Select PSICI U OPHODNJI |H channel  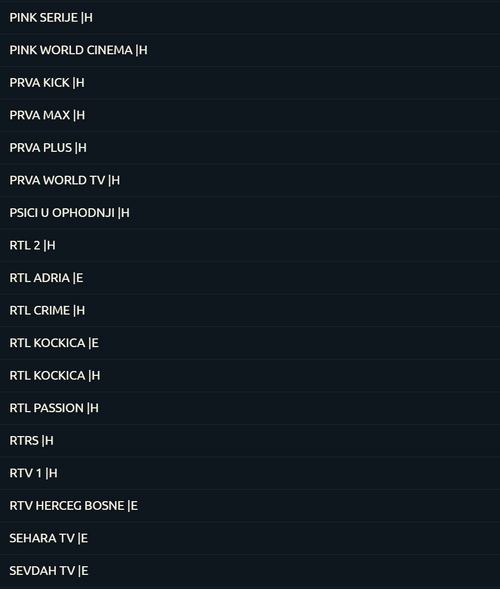tap(250, 213)
